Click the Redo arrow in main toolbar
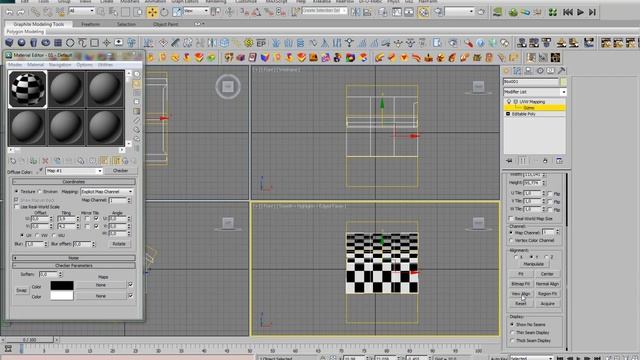640x360 pixels. point(20,12)
